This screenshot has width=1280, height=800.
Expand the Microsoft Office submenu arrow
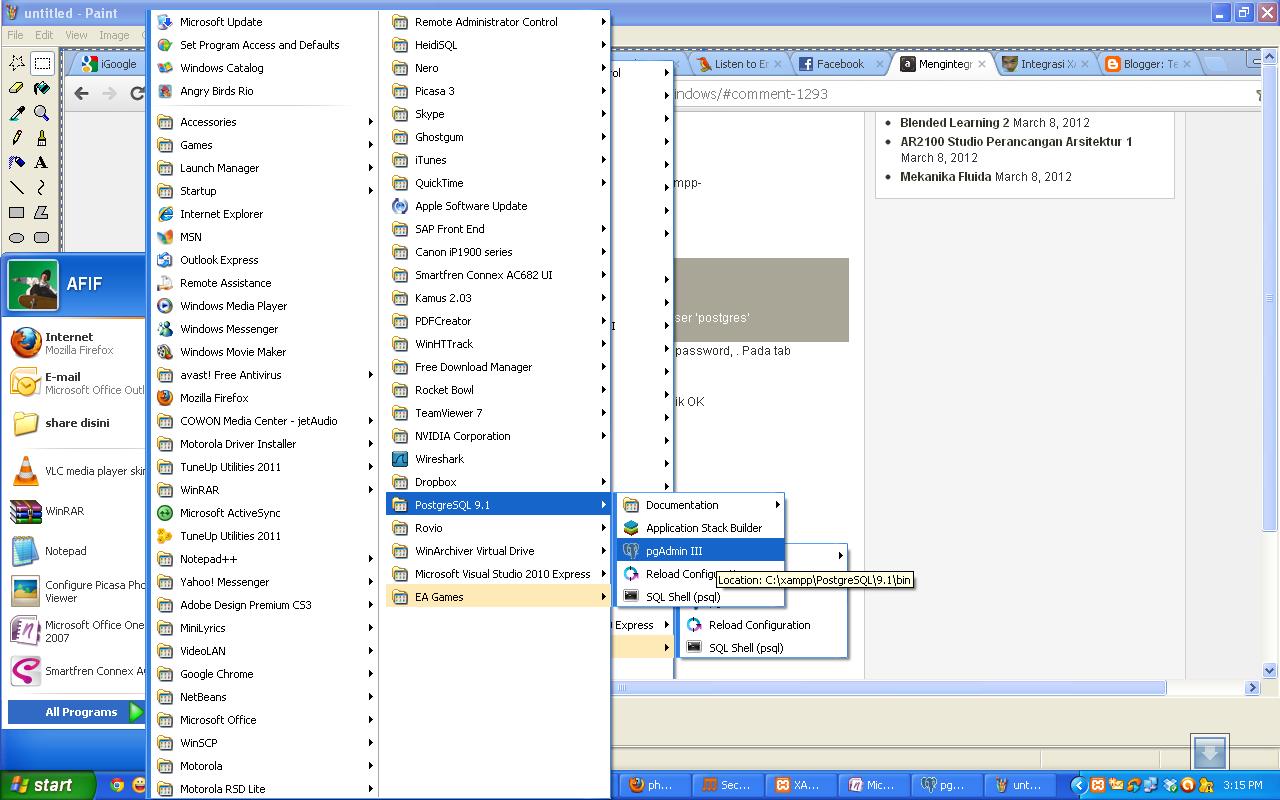[x=370, y=720]
